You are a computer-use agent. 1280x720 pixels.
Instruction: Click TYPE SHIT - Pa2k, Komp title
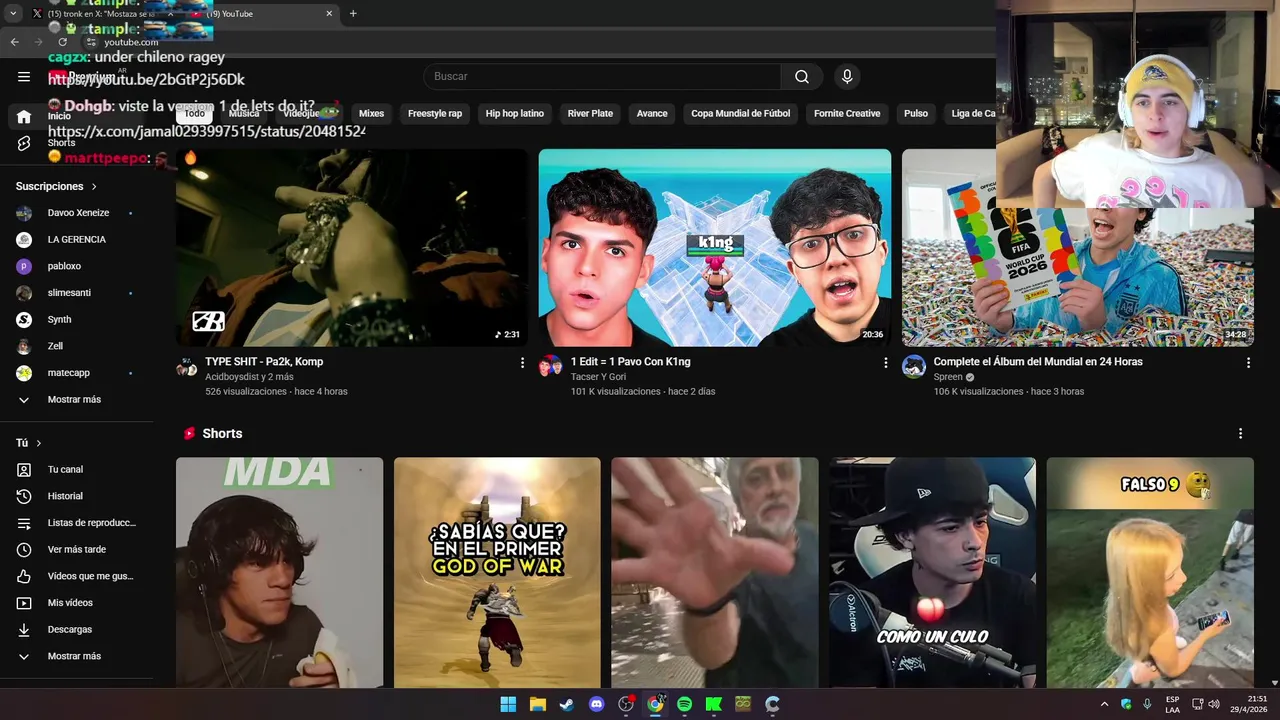pos(264,362)
